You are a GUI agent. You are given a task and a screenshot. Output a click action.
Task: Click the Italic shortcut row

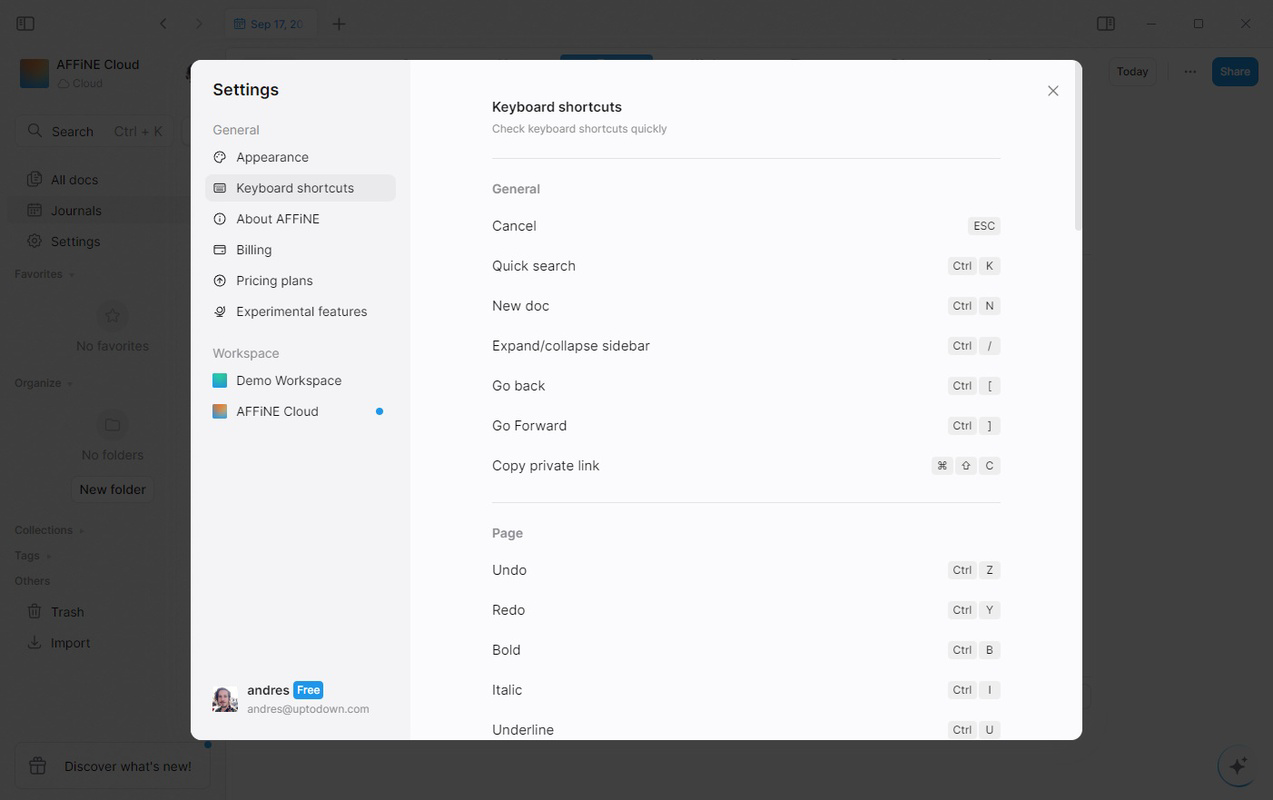point(746,690)
